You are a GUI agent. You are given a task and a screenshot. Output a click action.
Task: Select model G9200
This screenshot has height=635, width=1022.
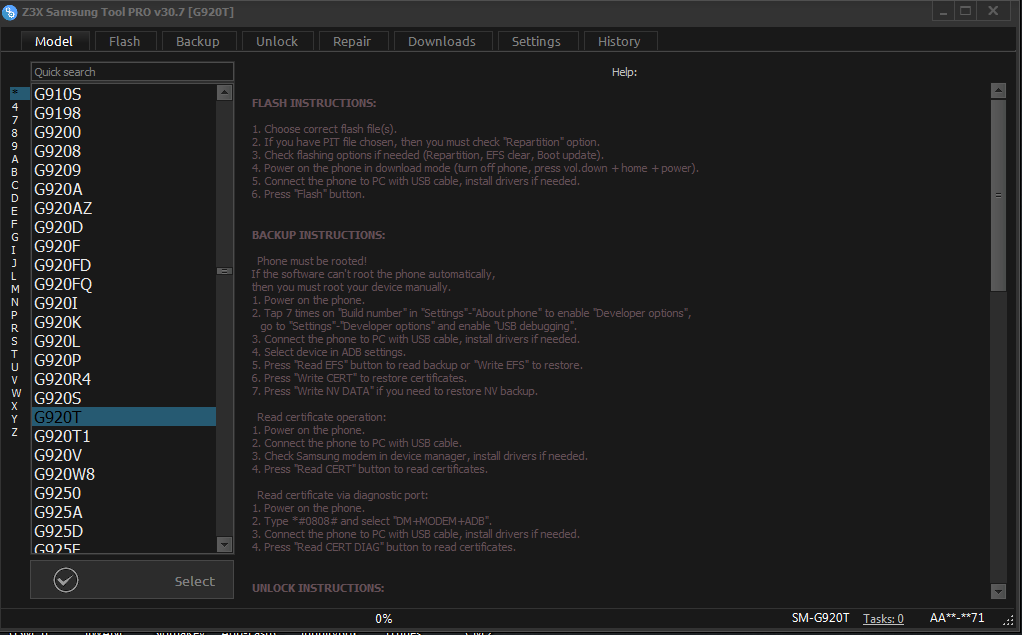point(124,132)
